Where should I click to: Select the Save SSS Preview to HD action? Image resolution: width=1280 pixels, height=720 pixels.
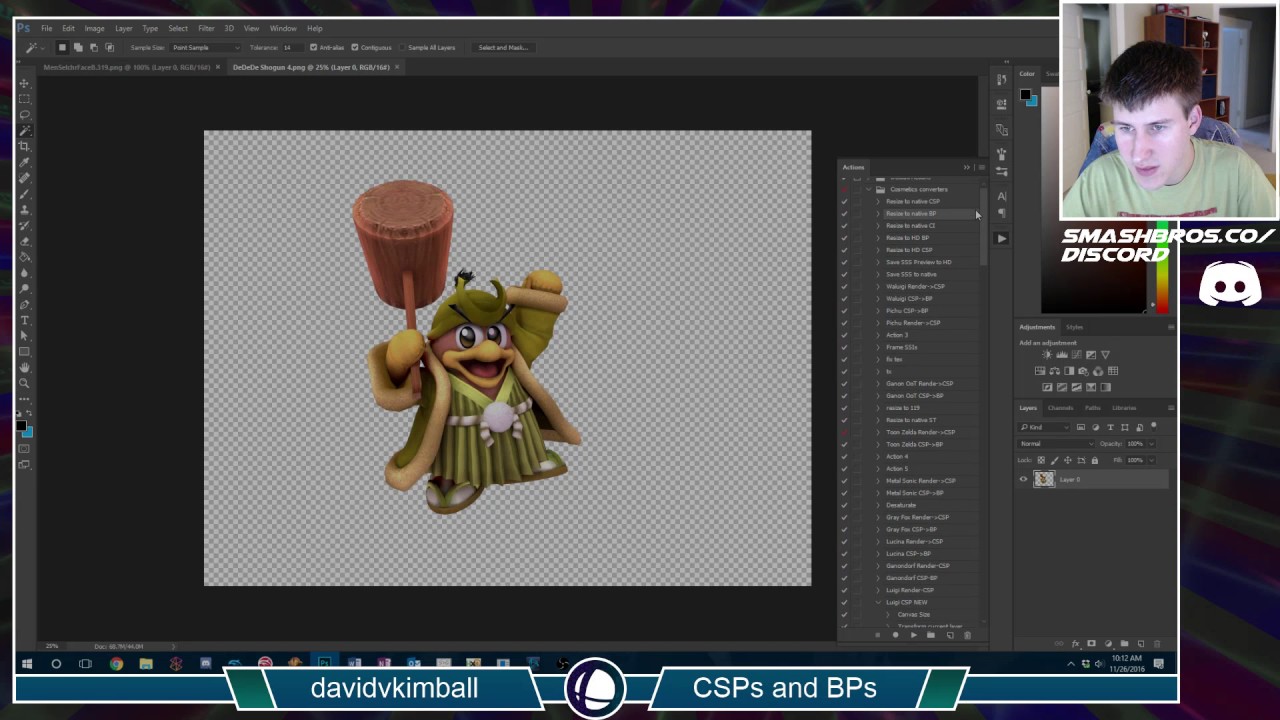click(x=918, y=262)
